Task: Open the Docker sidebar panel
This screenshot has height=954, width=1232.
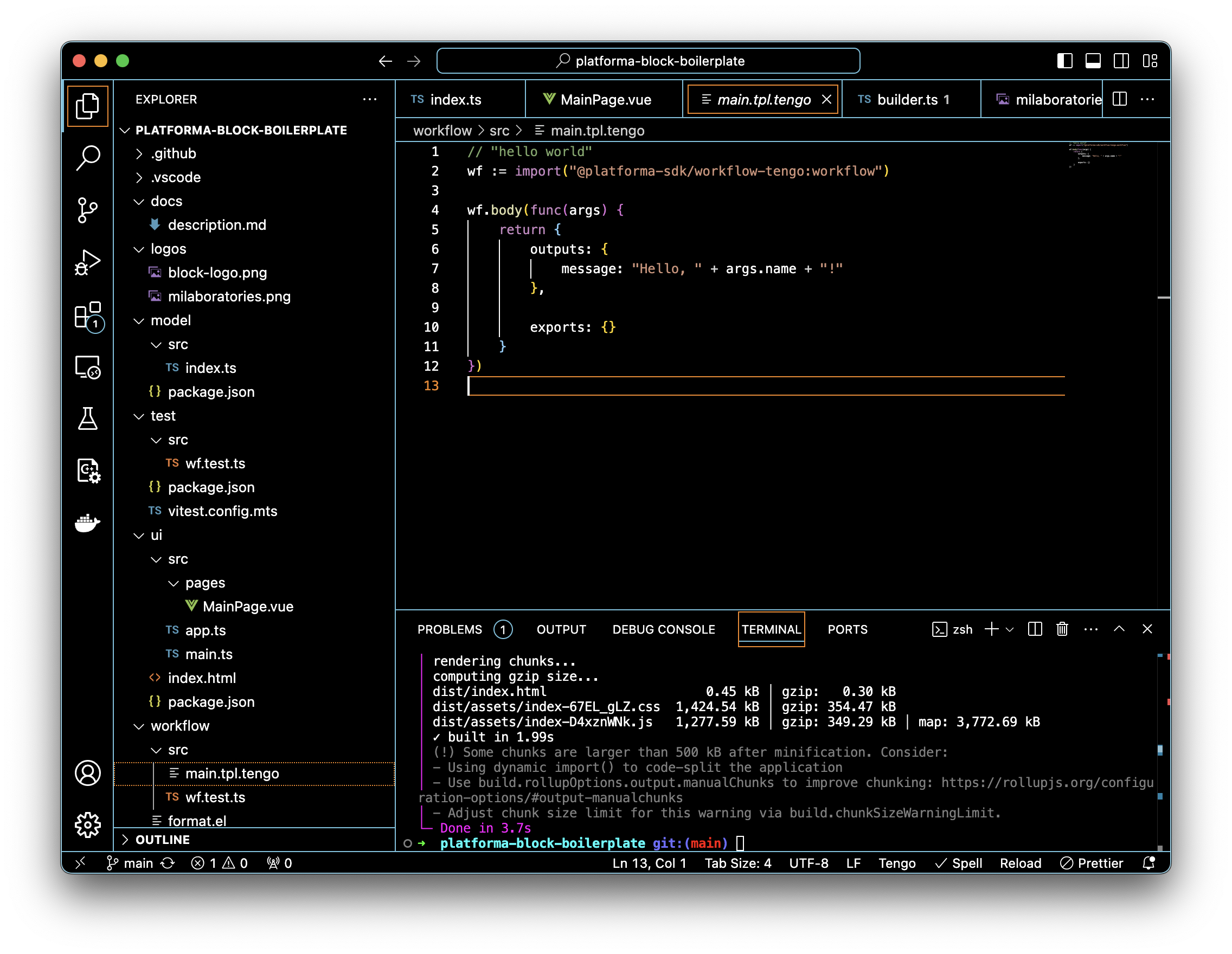Action: click(87, 523)
